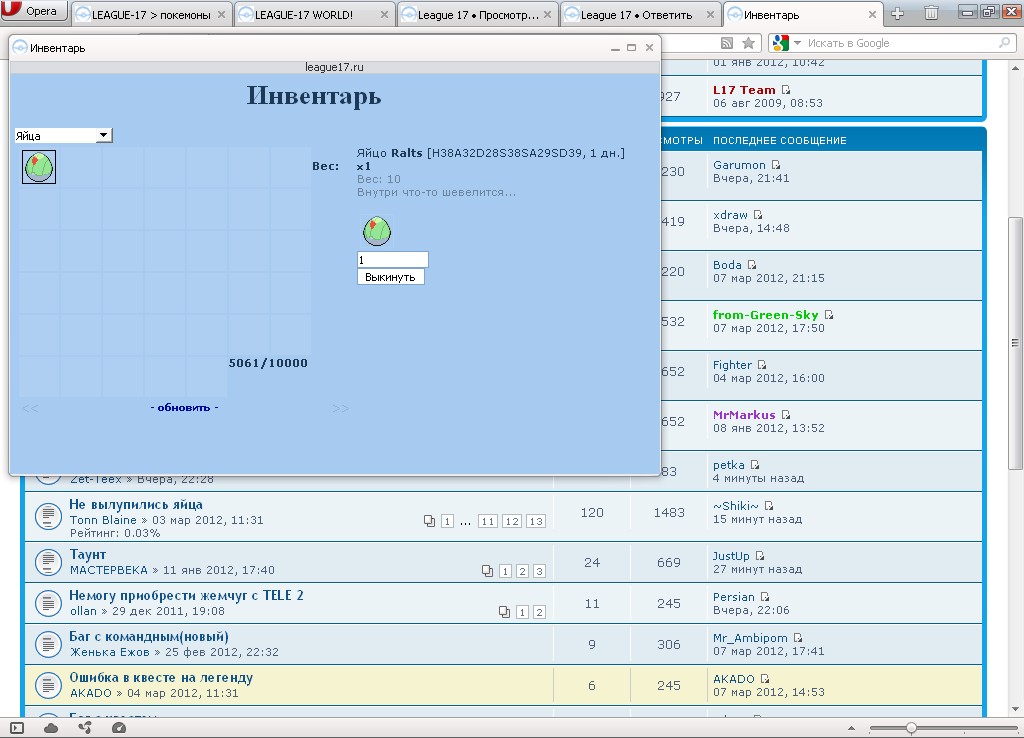View latest post icon next to Fighter
Image resolution: width=1024 pixels, height=738 pixels.
pos(761,364)
